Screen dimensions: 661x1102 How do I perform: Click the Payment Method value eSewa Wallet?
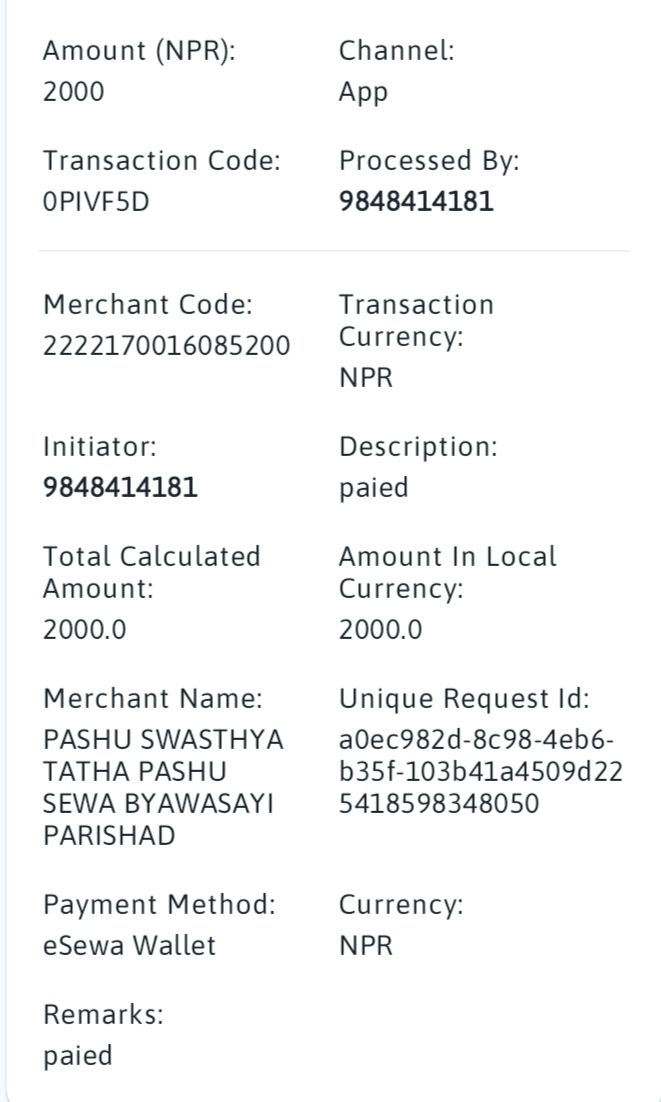point(129,945)
